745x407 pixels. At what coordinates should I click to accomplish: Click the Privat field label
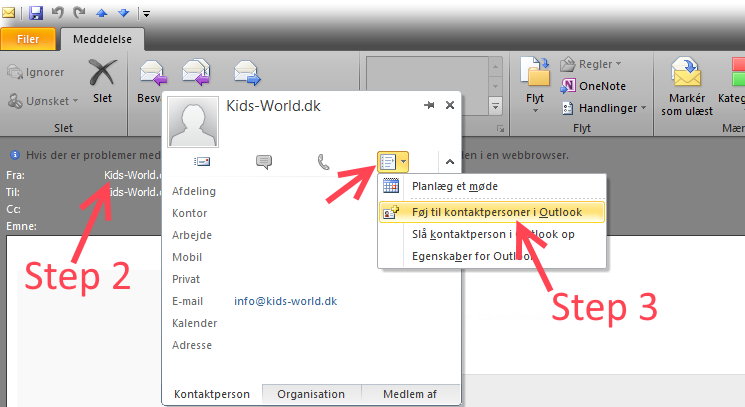tap(186, 279)
